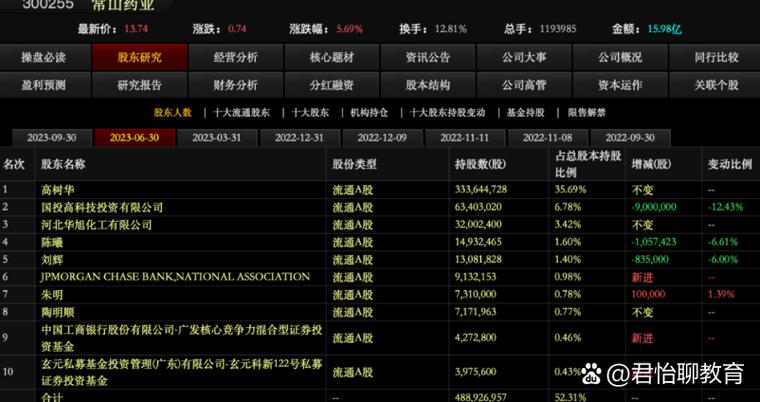760x402 pixels.
Task: Select the 2022-09-30 date tab
Action: 630,138
